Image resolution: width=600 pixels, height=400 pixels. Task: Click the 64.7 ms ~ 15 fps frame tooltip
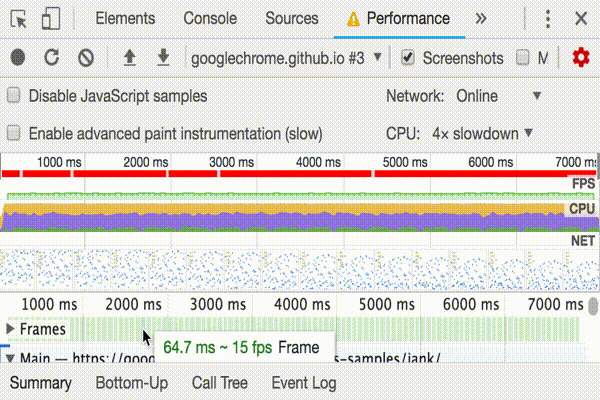click(x=245, y=347)
